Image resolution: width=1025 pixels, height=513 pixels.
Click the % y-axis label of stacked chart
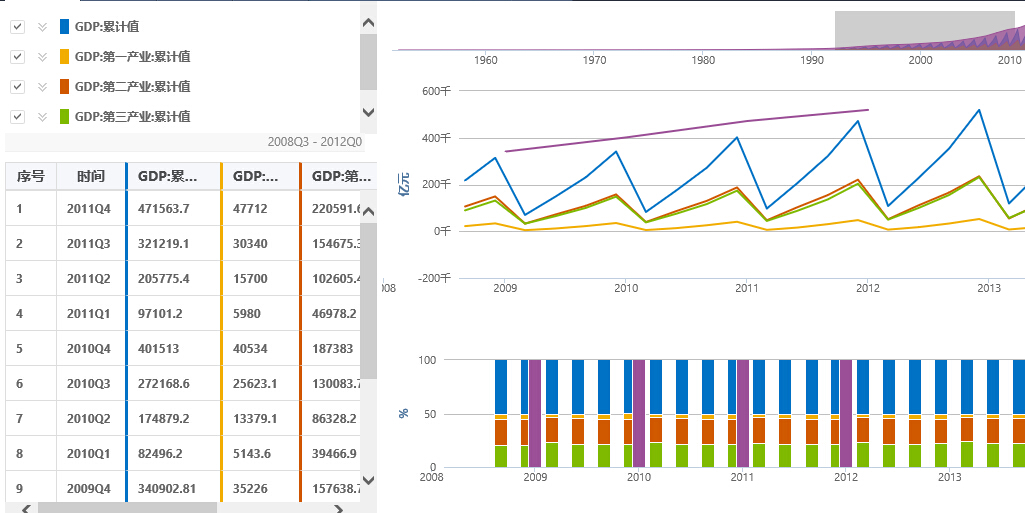coord(403,413)
